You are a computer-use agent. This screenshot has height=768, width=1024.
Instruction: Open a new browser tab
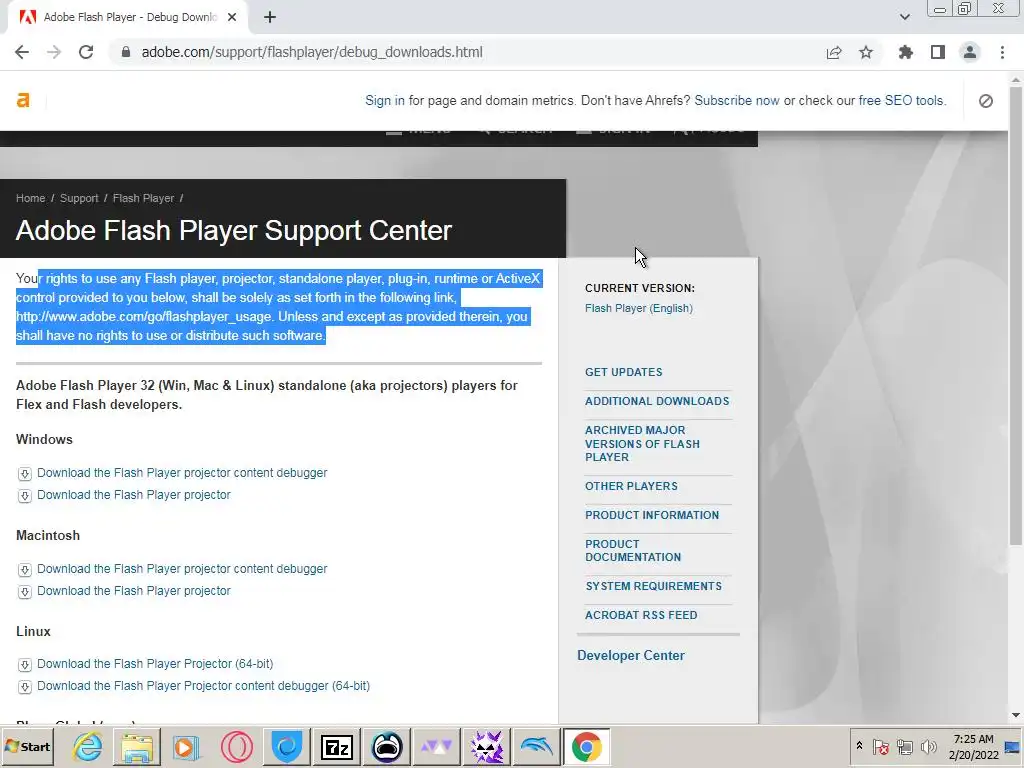click(x=270, y=18)
